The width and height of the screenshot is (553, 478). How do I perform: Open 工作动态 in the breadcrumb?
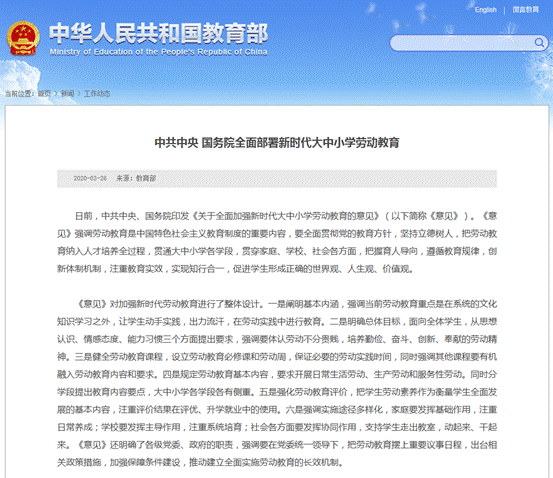(97, 93)
